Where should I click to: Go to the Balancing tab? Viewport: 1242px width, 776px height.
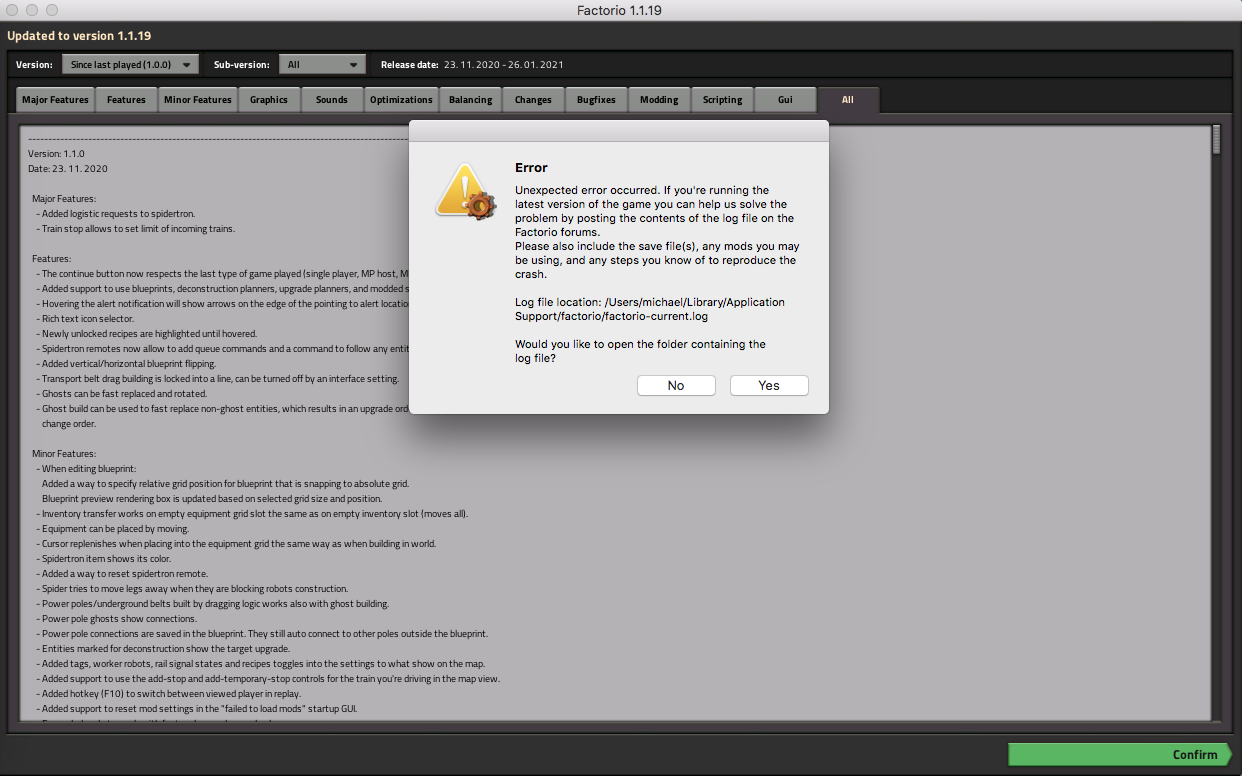471,100
